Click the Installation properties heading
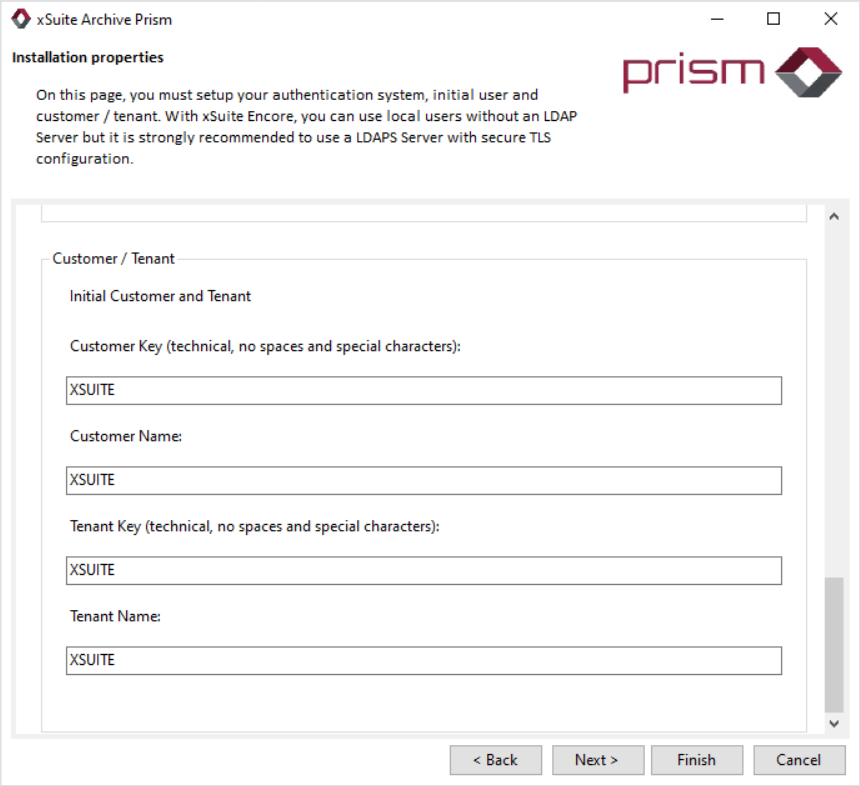The width and height of the screenshot is (860, 786). 88,58
